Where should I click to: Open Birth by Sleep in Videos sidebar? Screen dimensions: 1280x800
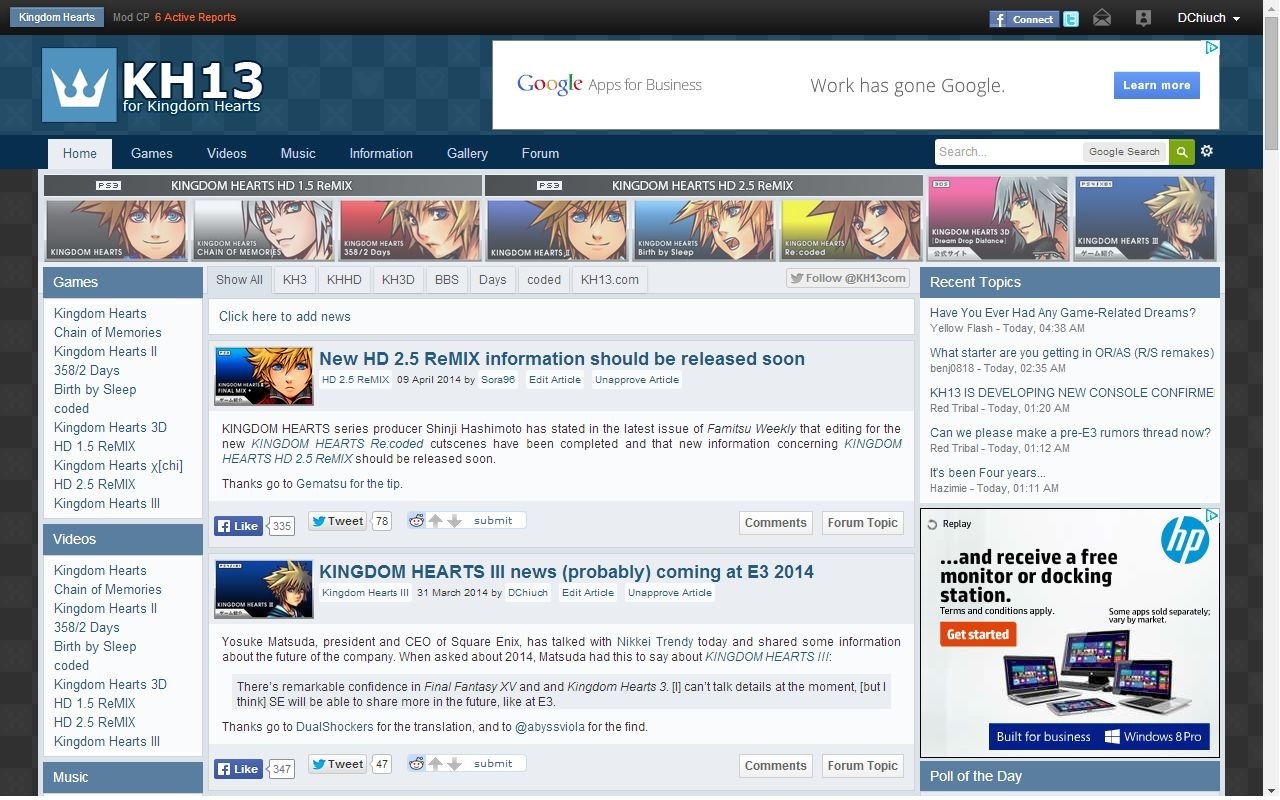click(95, 646)
